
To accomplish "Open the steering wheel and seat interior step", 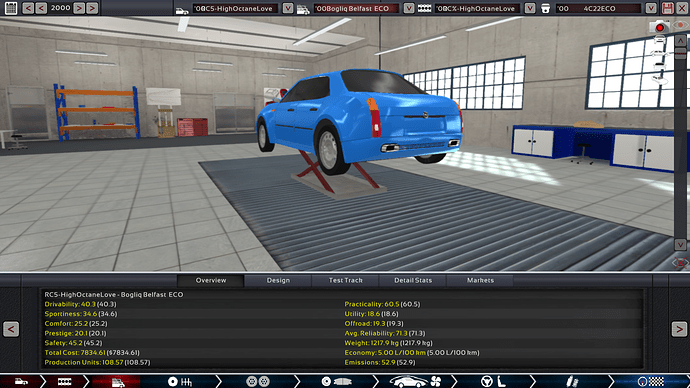I will pos(493,381).
